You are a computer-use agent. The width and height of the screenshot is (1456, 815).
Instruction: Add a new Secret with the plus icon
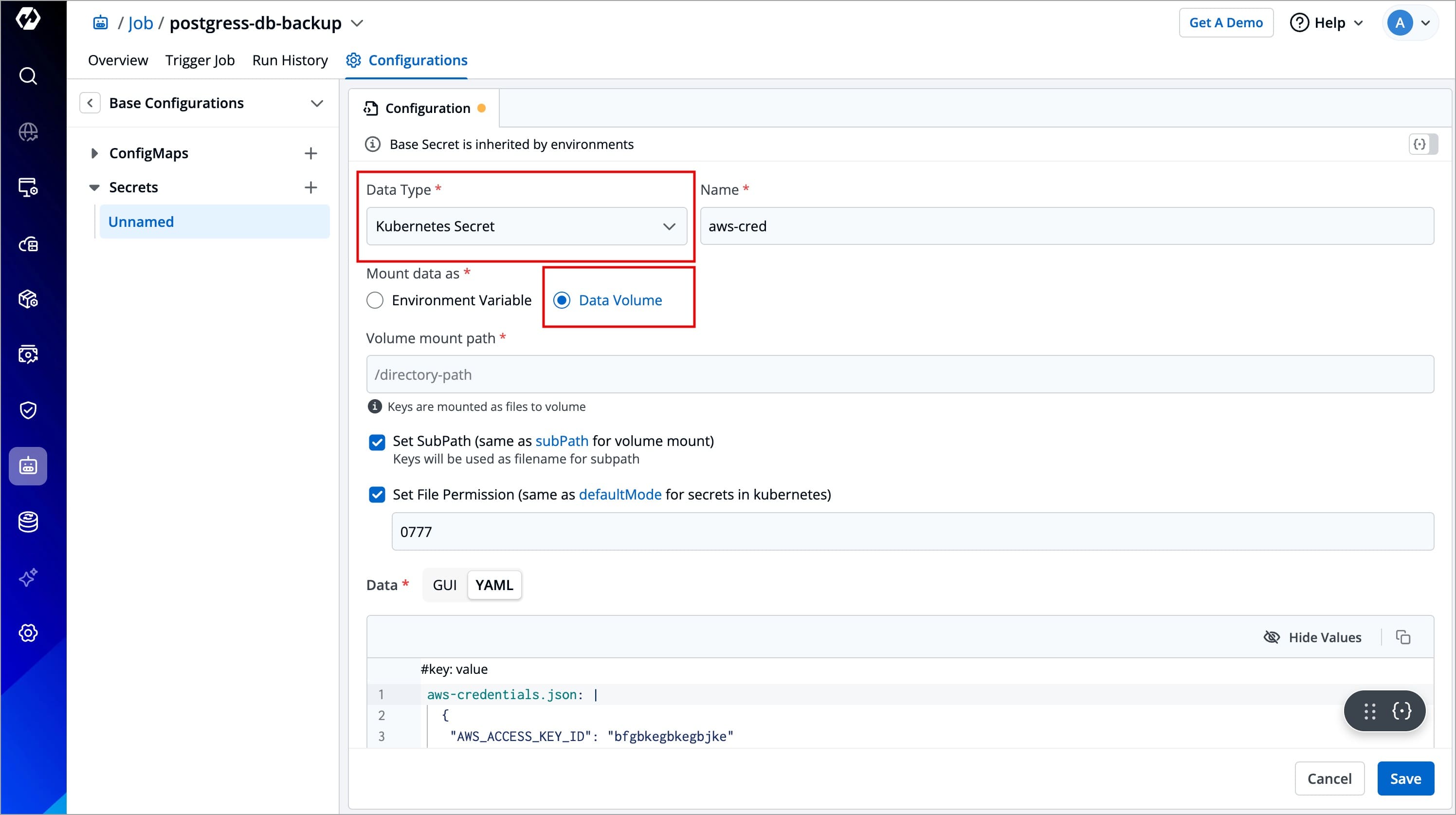click(310, 187)
